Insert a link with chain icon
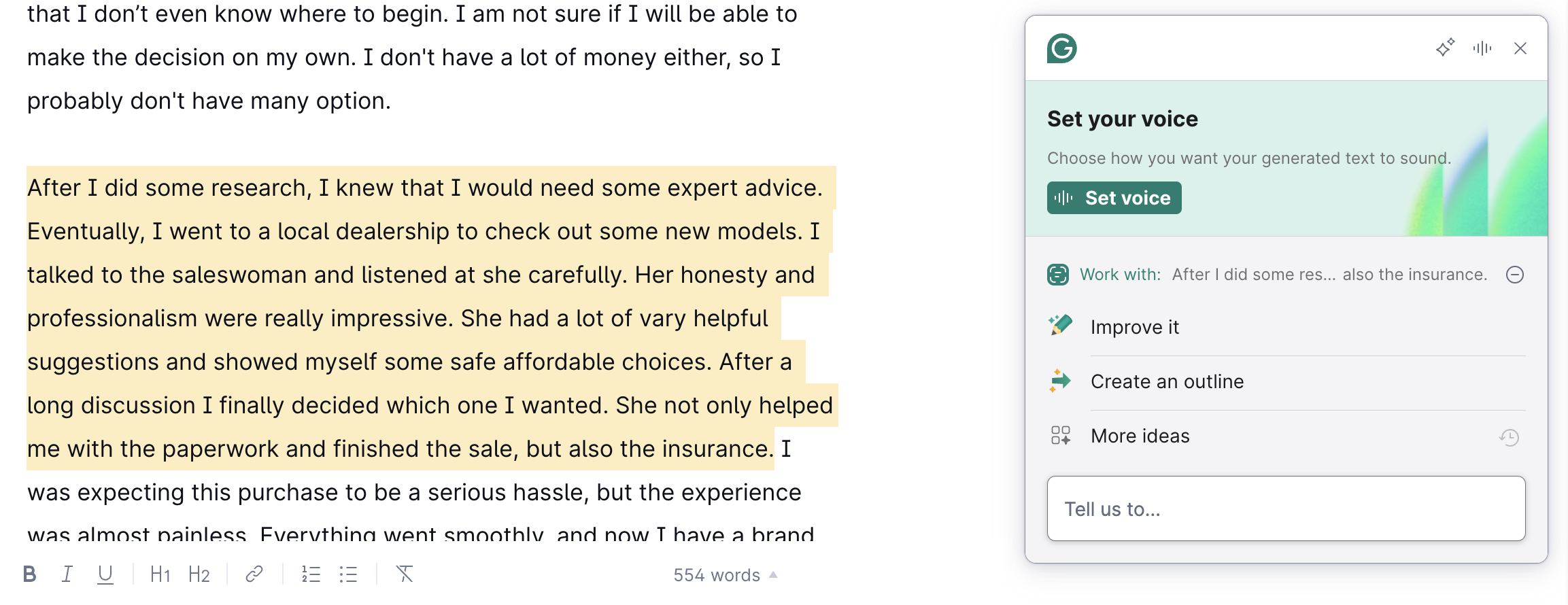Image resolution: width=1568 pixels, height=605 pixels. point(254,574)
